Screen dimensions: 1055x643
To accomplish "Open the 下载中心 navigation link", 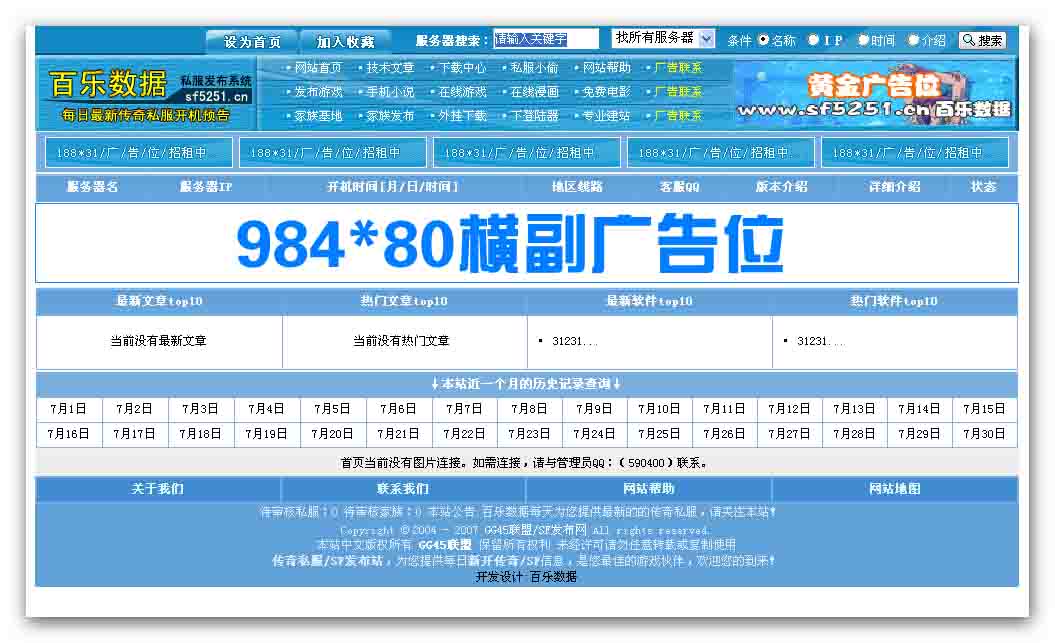I will point(462,69).
